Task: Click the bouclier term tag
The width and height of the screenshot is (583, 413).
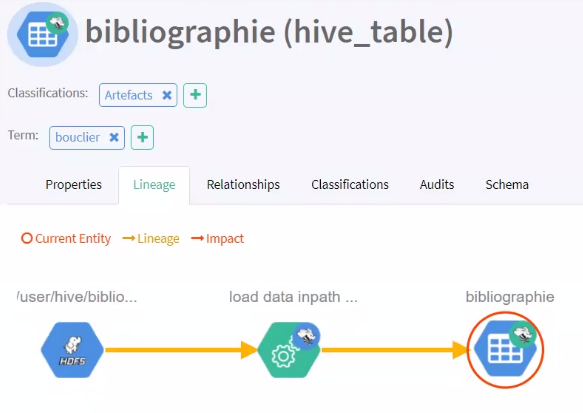Action: (77, 138)
